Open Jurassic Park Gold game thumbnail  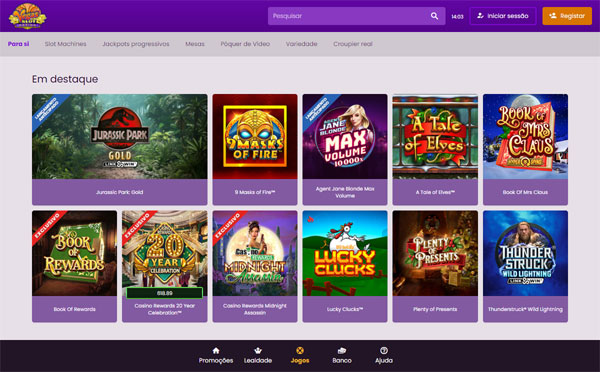point(120,137)
